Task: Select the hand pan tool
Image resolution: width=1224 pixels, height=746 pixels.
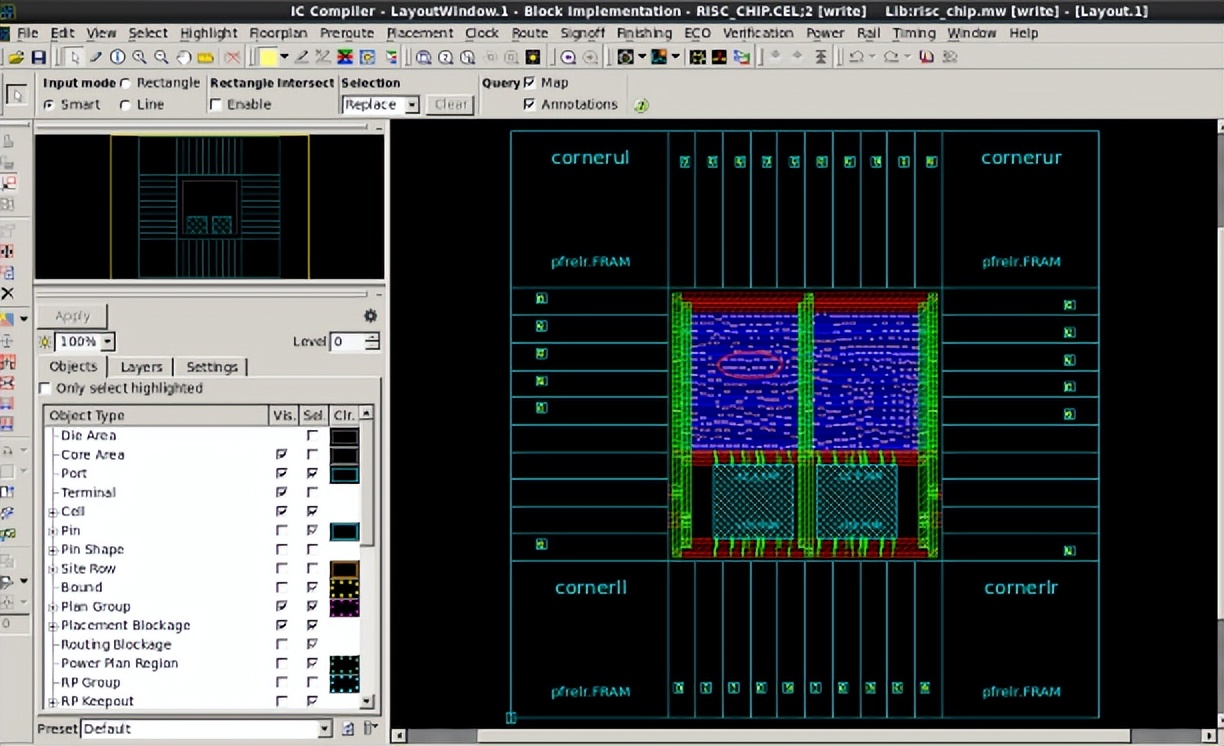Action: (183, 58)
